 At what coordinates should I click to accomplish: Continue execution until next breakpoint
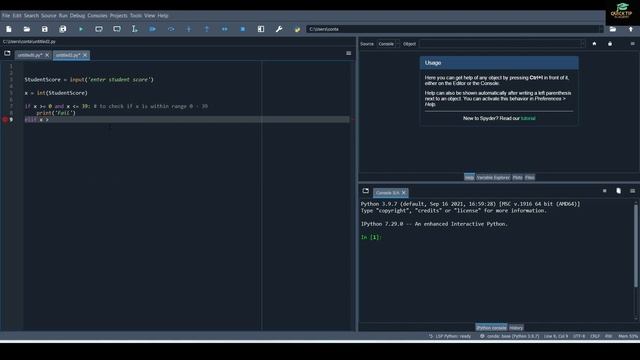pos(224,29)
